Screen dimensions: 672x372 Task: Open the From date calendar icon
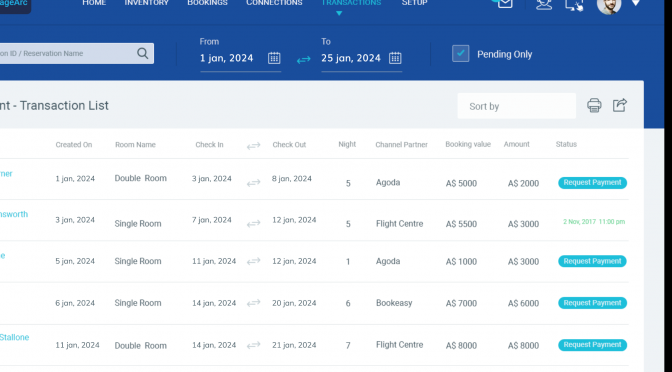(x=274, y=58)
